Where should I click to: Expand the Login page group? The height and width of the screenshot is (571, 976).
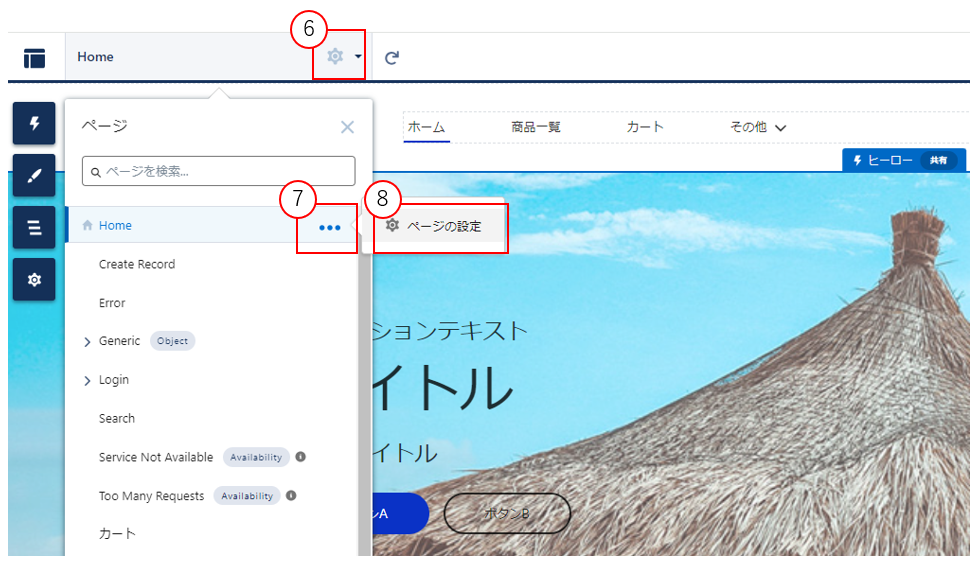[87, 380]
